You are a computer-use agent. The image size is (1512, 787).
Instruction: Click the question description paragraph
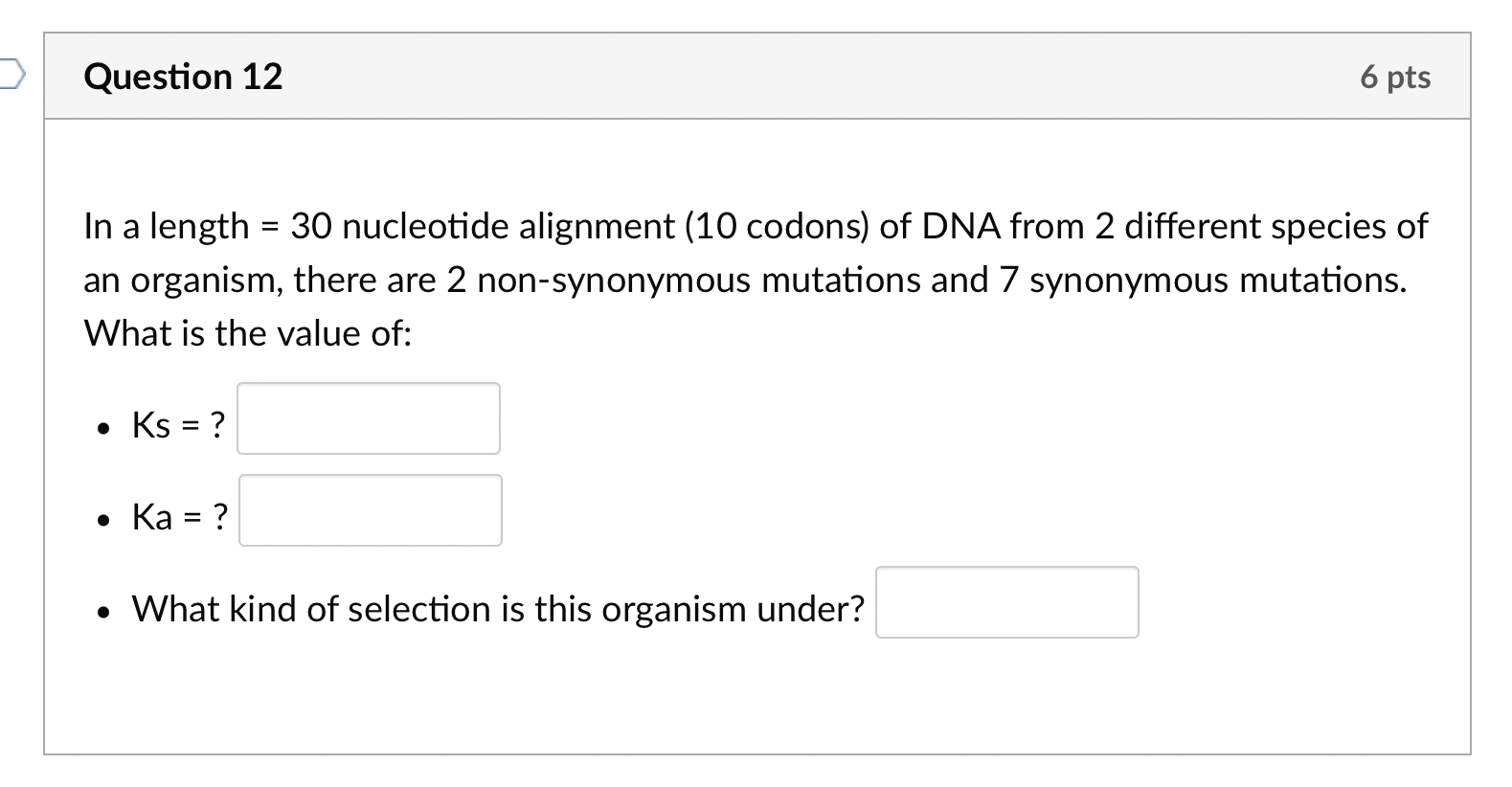click(755, 279)
